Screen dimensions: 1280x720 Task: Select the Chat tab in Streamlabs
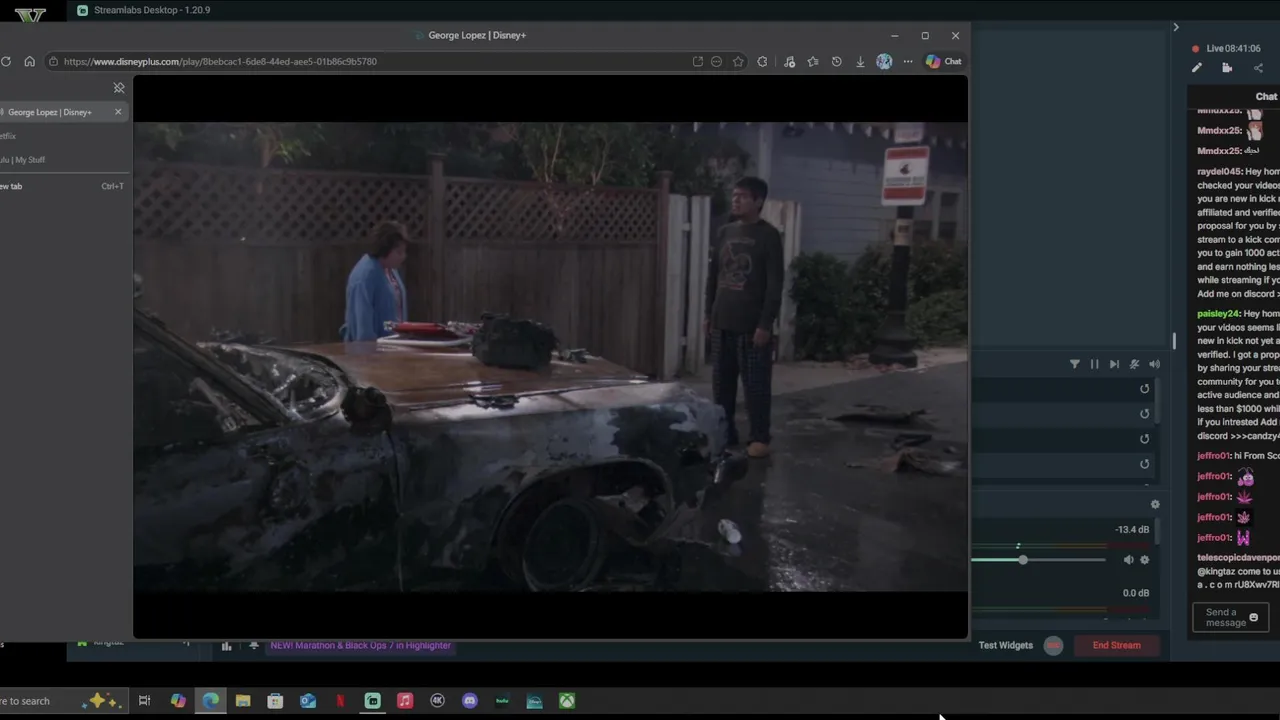pyautogui.click(x=1266, y=97)
